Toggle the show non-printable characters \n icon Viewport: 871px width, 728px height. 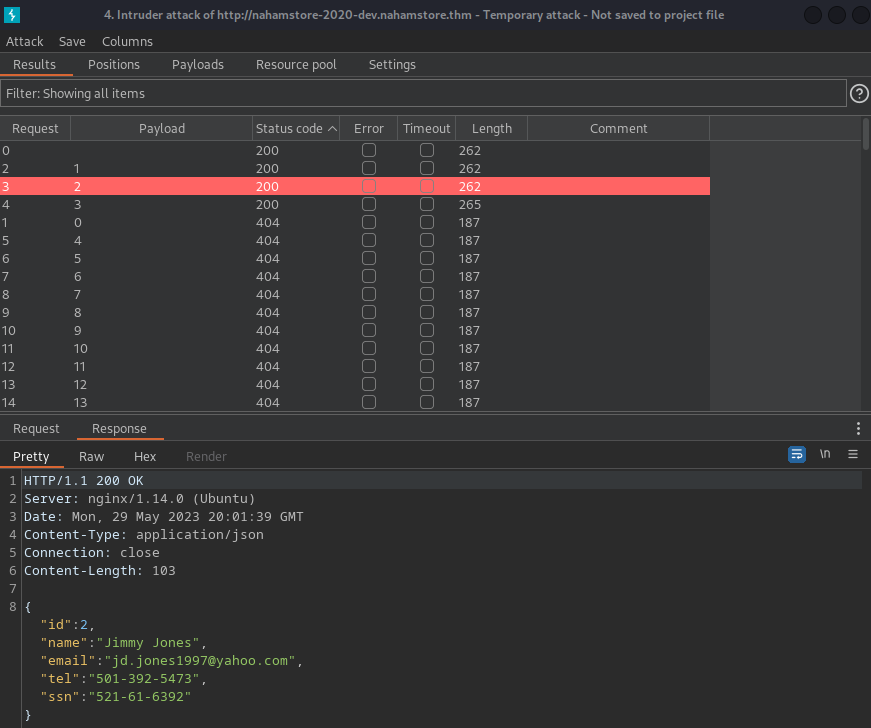click(x=825, y=454)
